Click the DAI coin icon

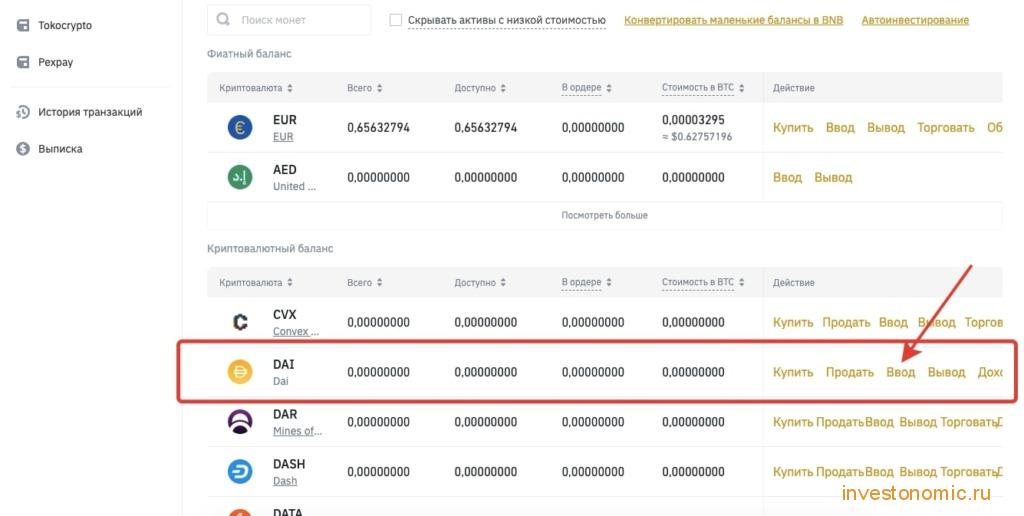[240, 372]
